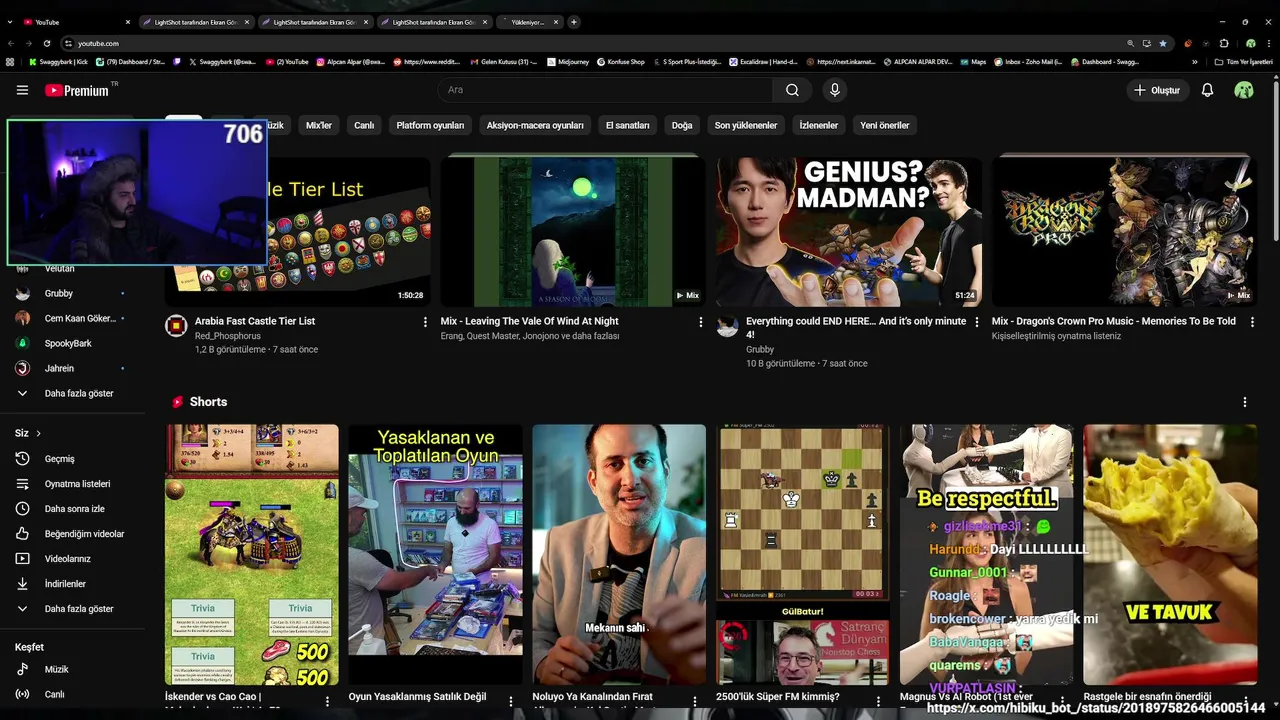Image resolution: width=1280 pixels, height=720 pixels.
Task: Show hidden bookmarks with the overflow chevron
Action: click(1194, 62)
